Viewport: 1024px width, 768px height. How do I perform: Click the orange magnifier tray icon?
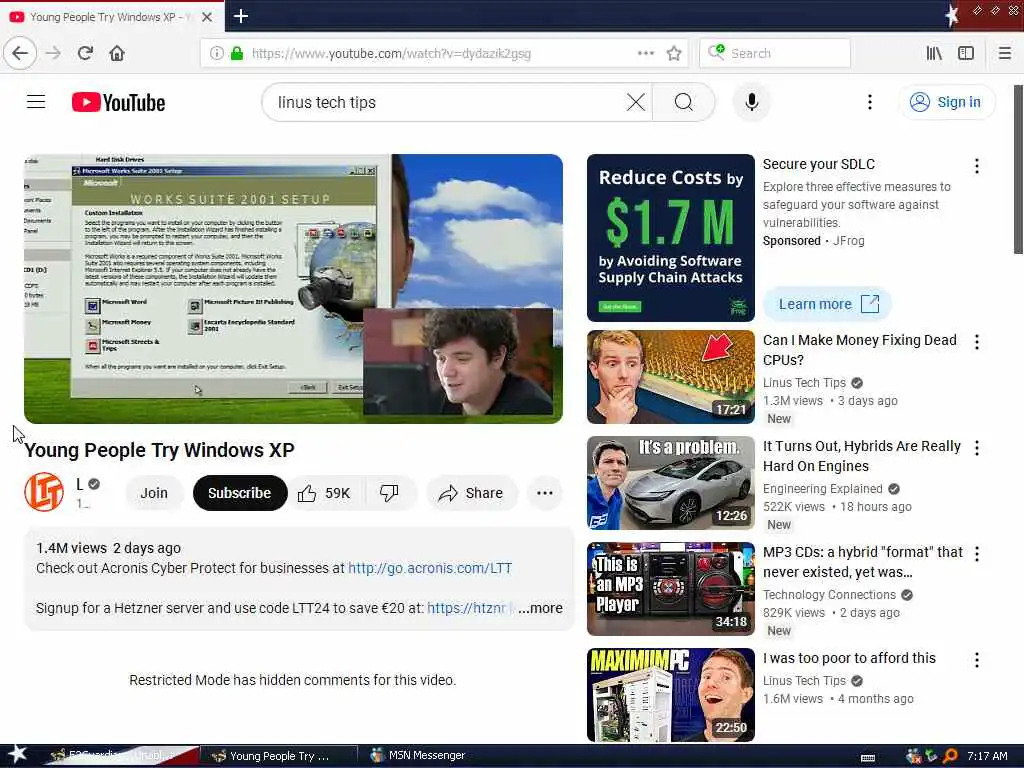(x=950, y=756)
